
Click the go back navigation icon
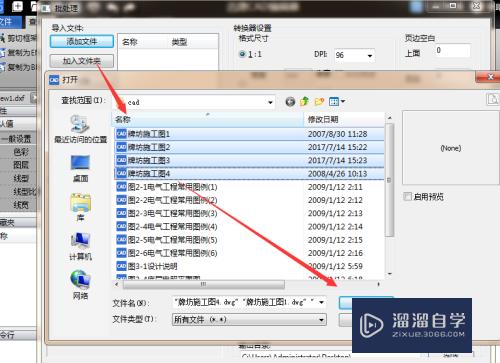coord(290,101)
